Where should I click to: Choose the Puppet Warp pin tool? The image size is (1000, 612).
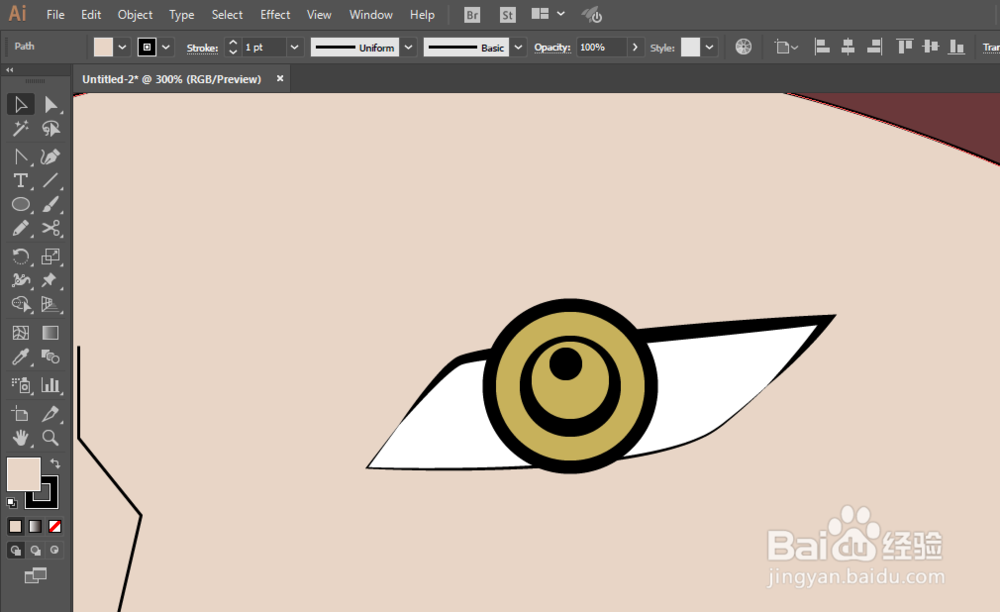click(x=50, y=280)
